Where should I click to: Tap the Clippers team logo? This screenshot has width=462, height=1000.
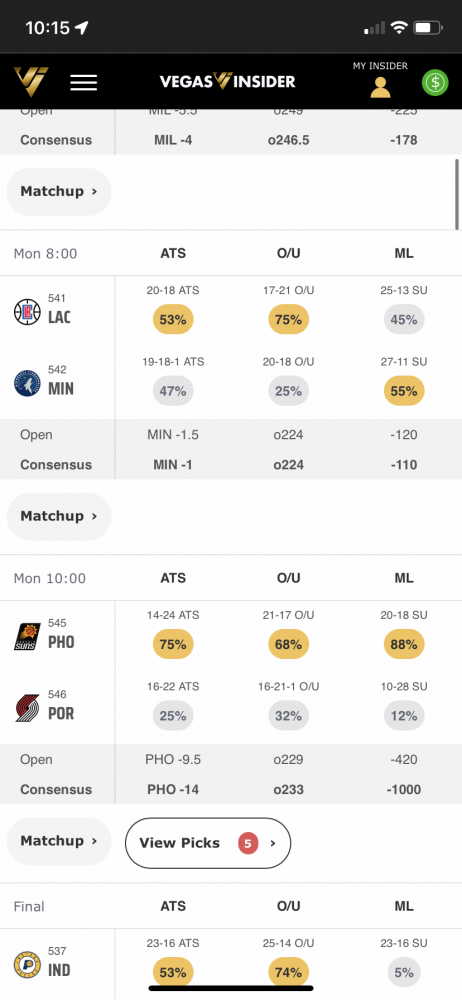click(27, 312)
